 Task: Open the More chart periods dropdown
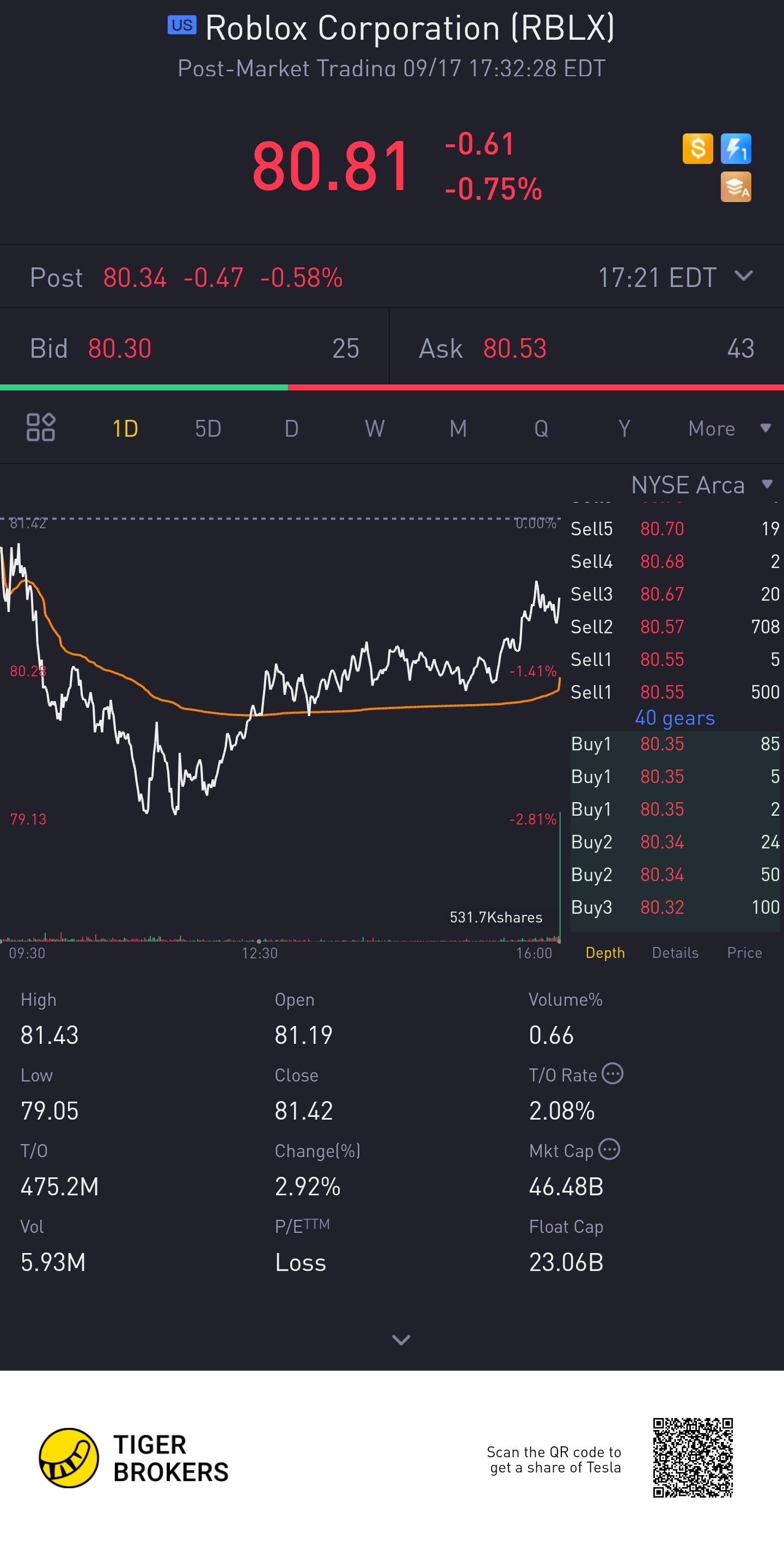coord(728,429)
